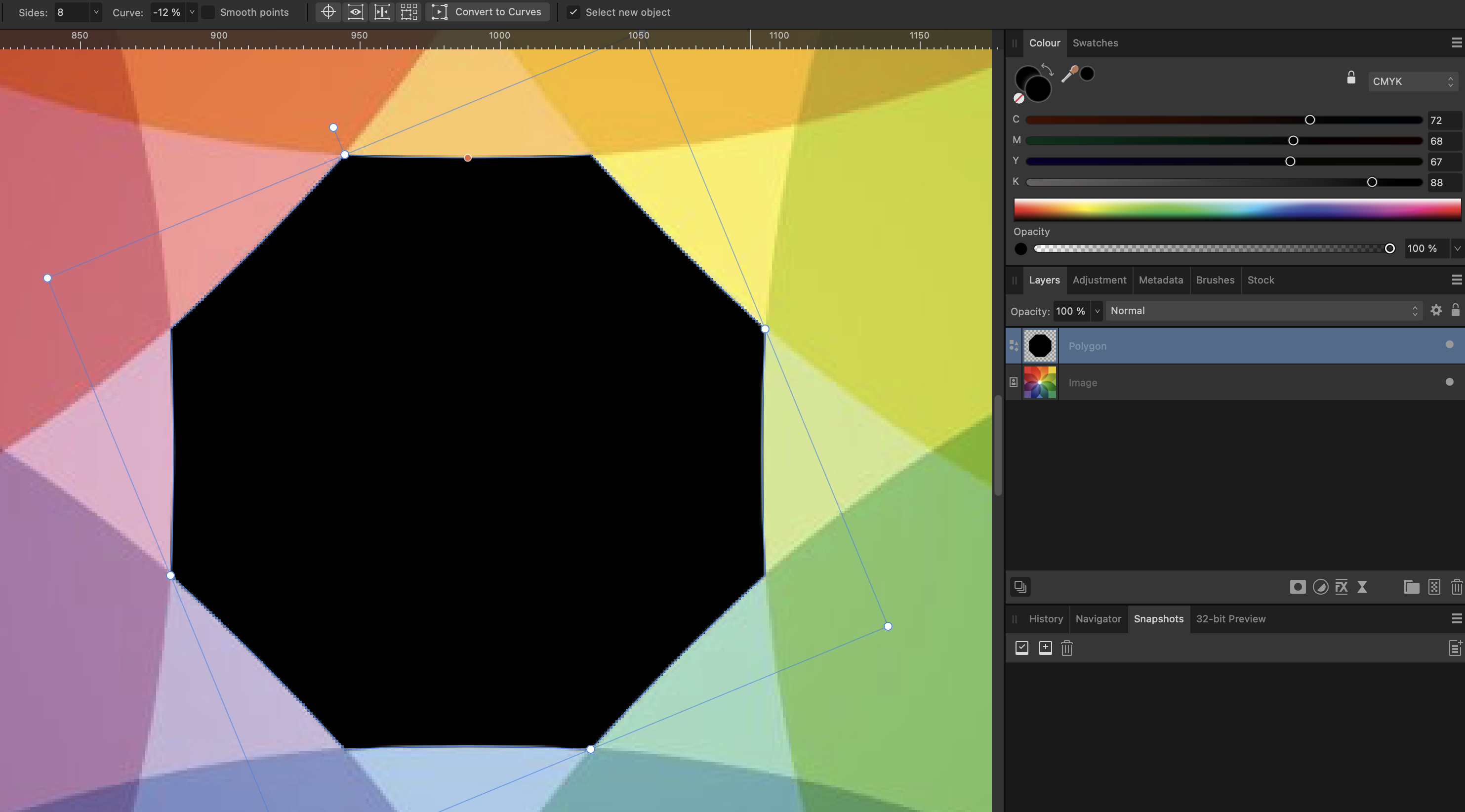Add a mask layer icon
Screen dimensions: 1465x812
[1297, 587]
